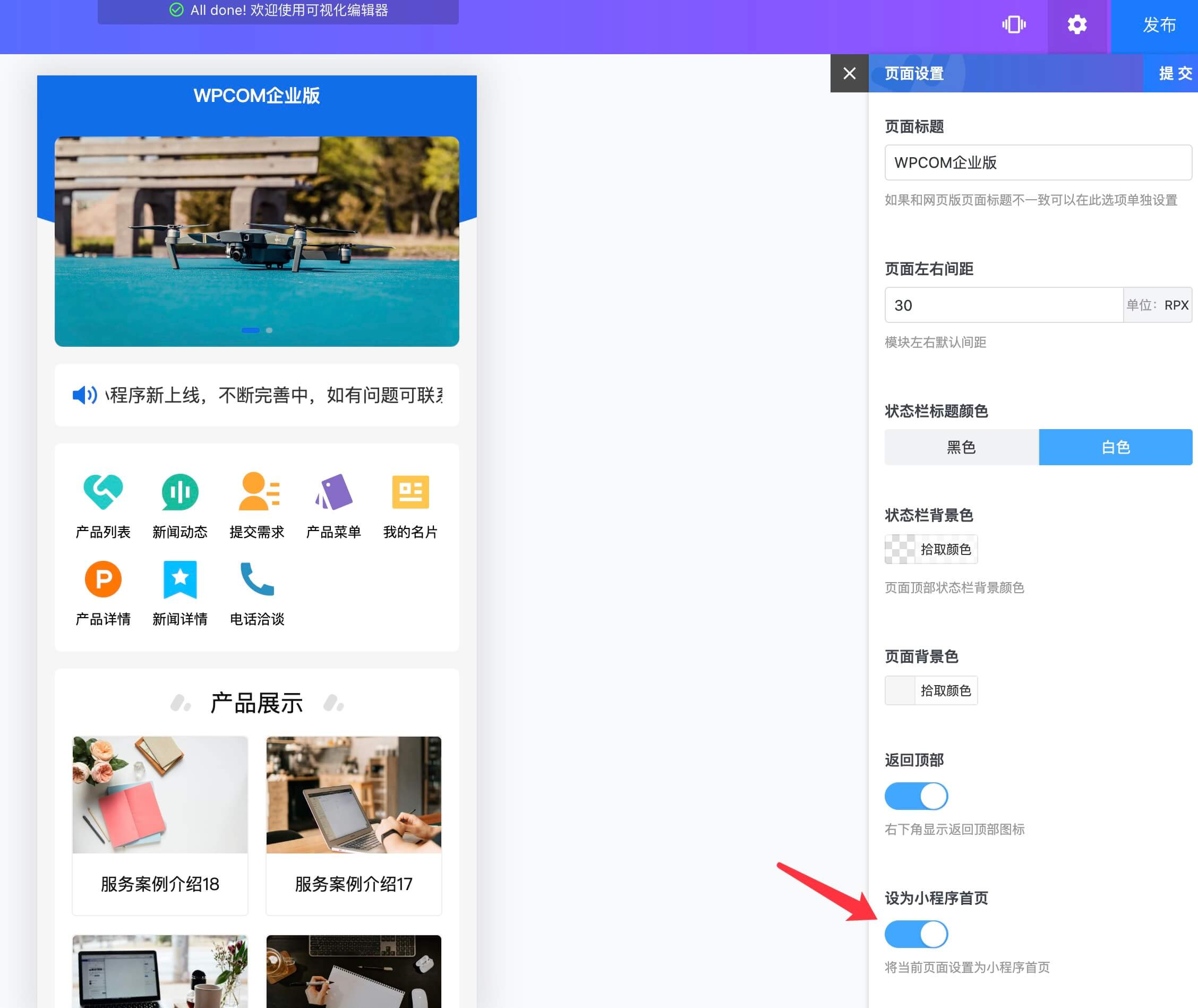
Task: Pick color for 页面背景色
Action: click(945, 690)
